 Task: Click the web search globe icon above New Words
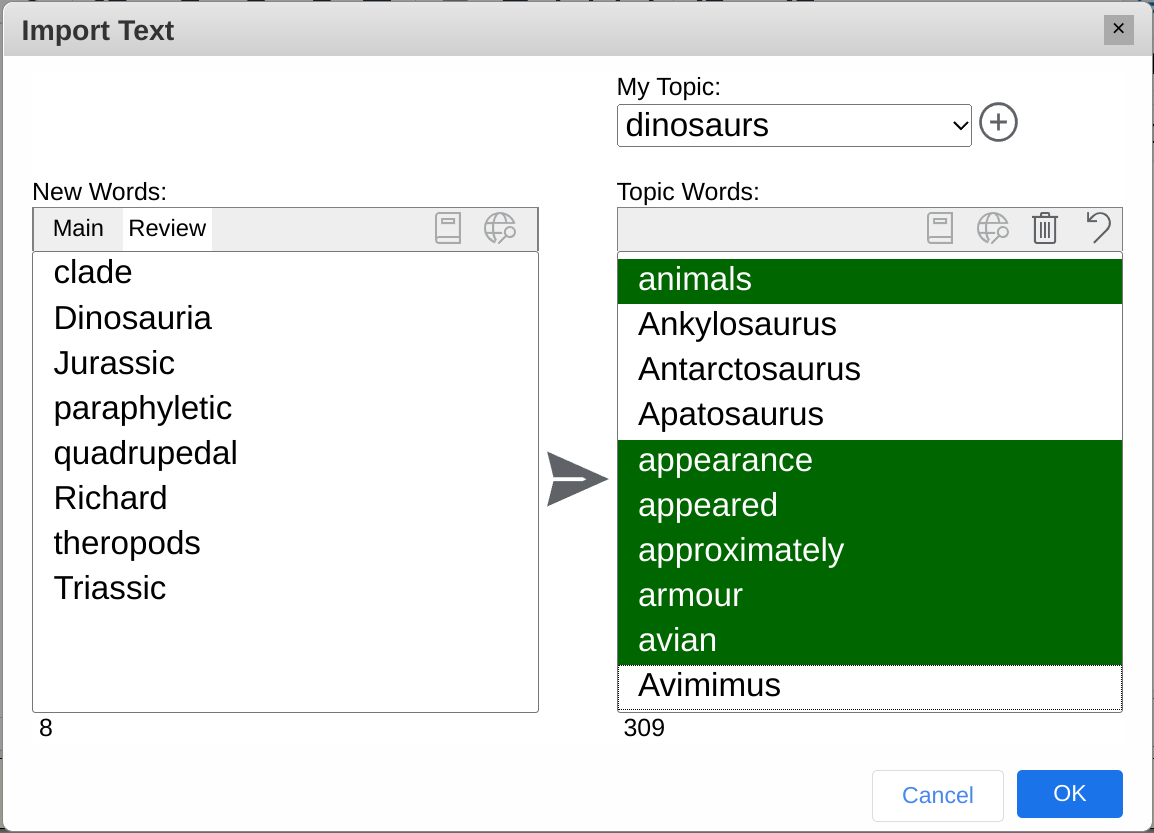click(500, 228)
